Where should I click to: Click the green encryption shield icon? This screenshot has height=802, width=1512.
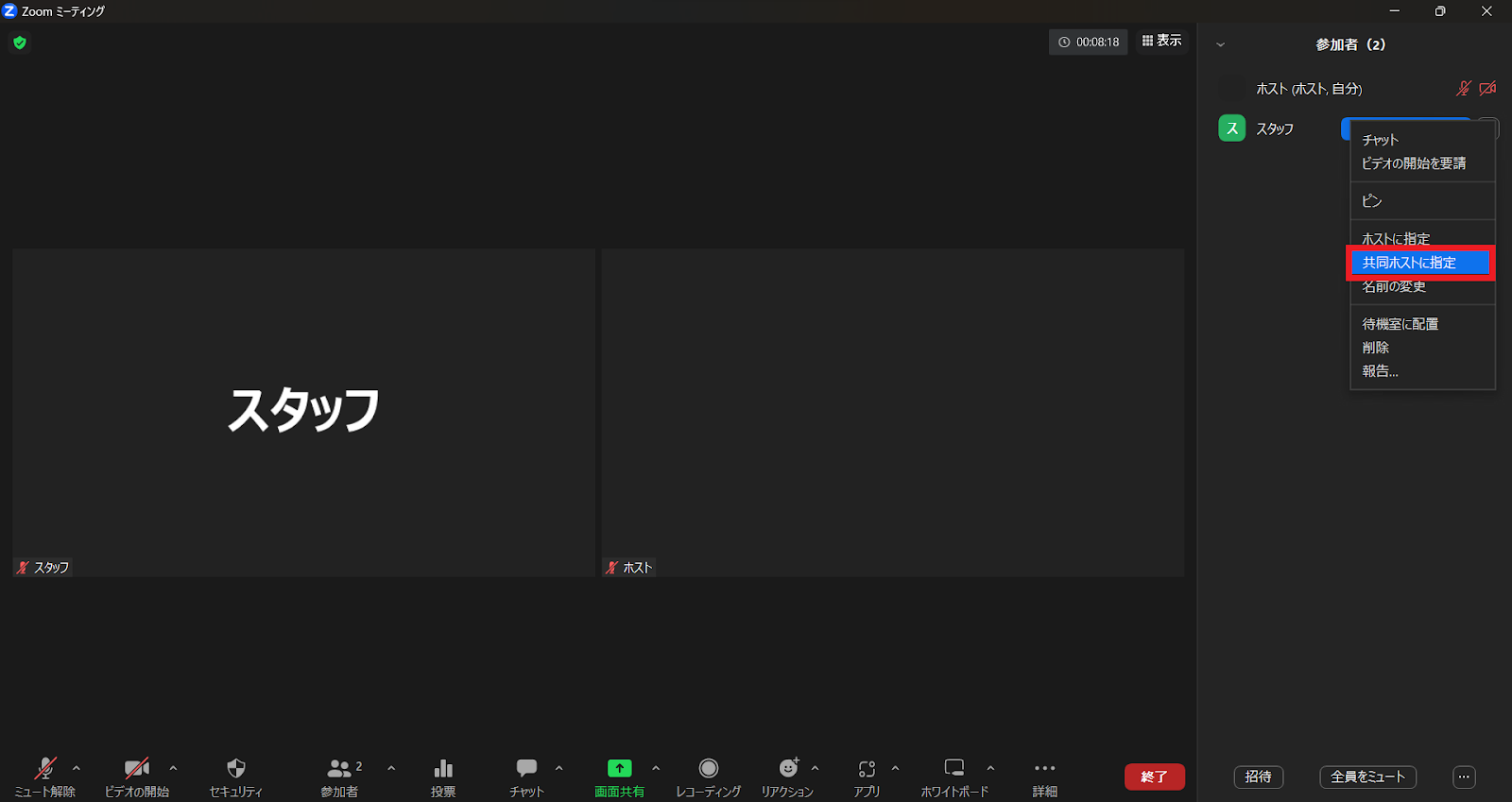coord(20,43)
